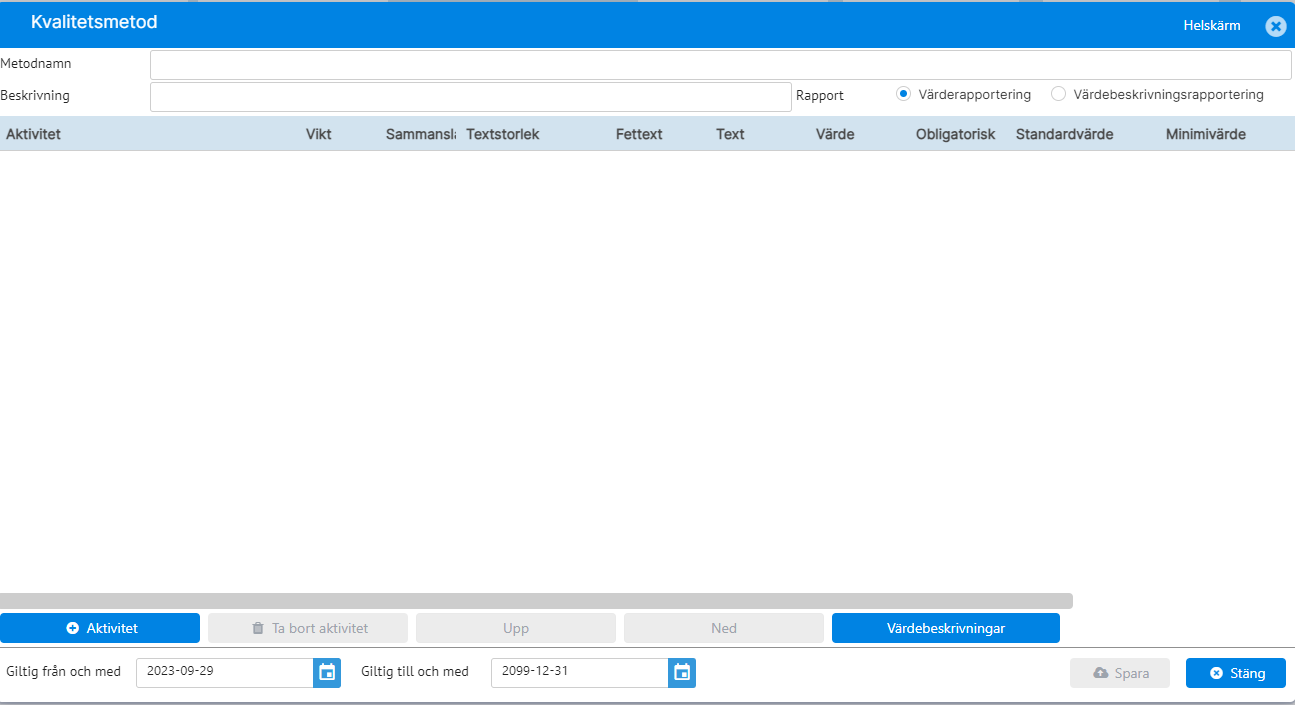Click the Text column header
1295x705 pixels.
pyautogui.click(x=730, y=134)
